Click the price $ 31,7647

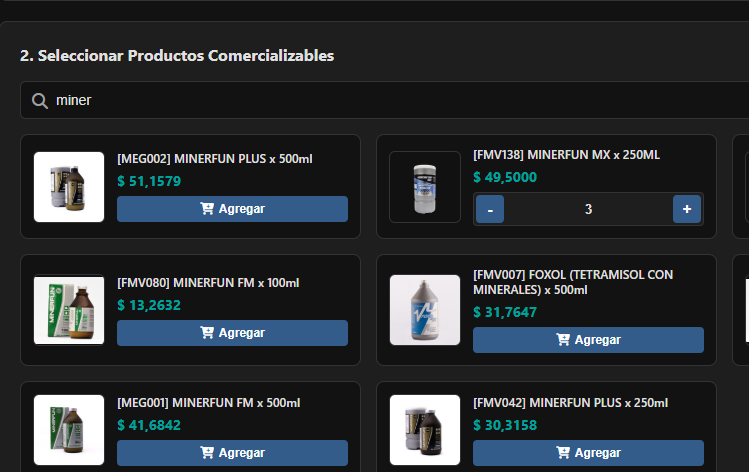point(505,312)
